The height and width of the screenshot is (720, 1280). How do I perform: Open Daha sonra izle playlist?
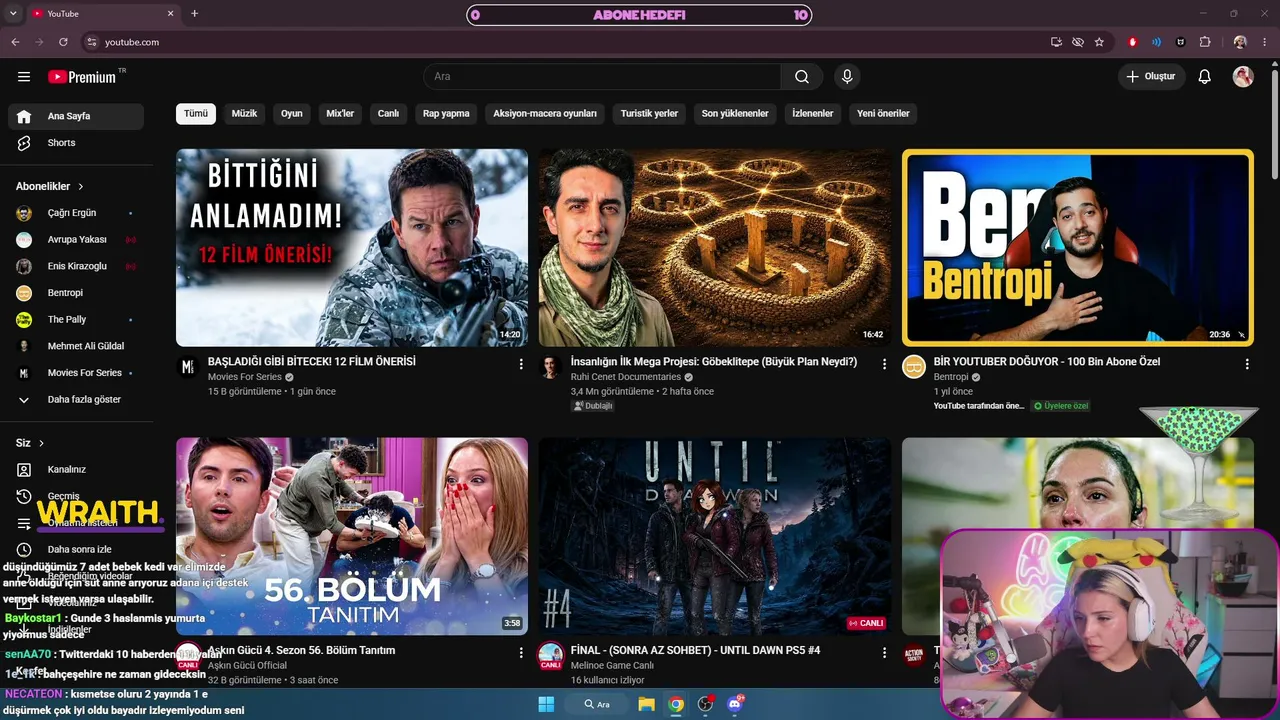pos(76,550)
